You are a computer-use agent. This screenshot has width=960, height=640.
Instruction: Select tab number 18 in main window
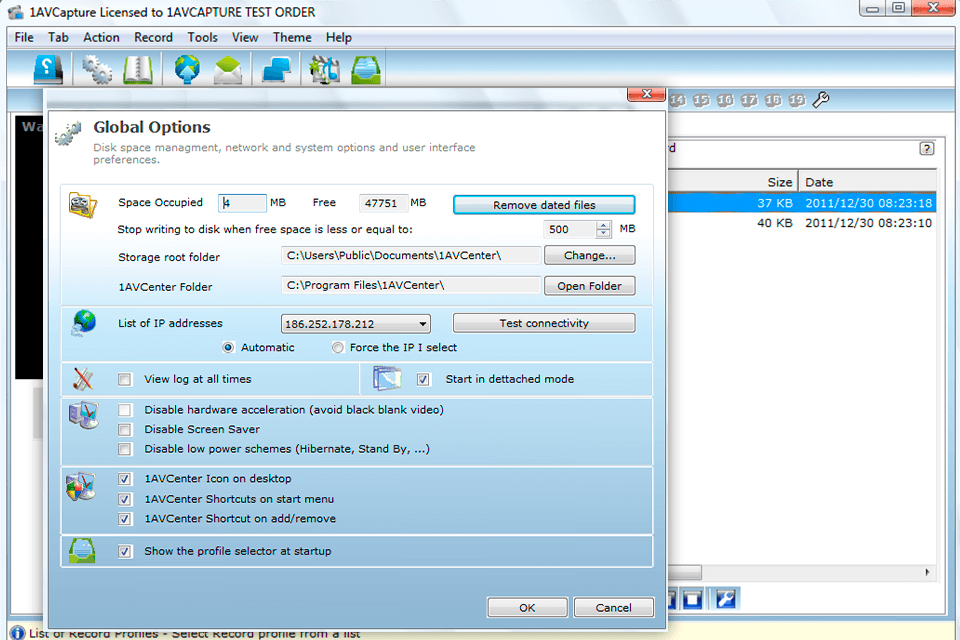[x=773, y=100]
